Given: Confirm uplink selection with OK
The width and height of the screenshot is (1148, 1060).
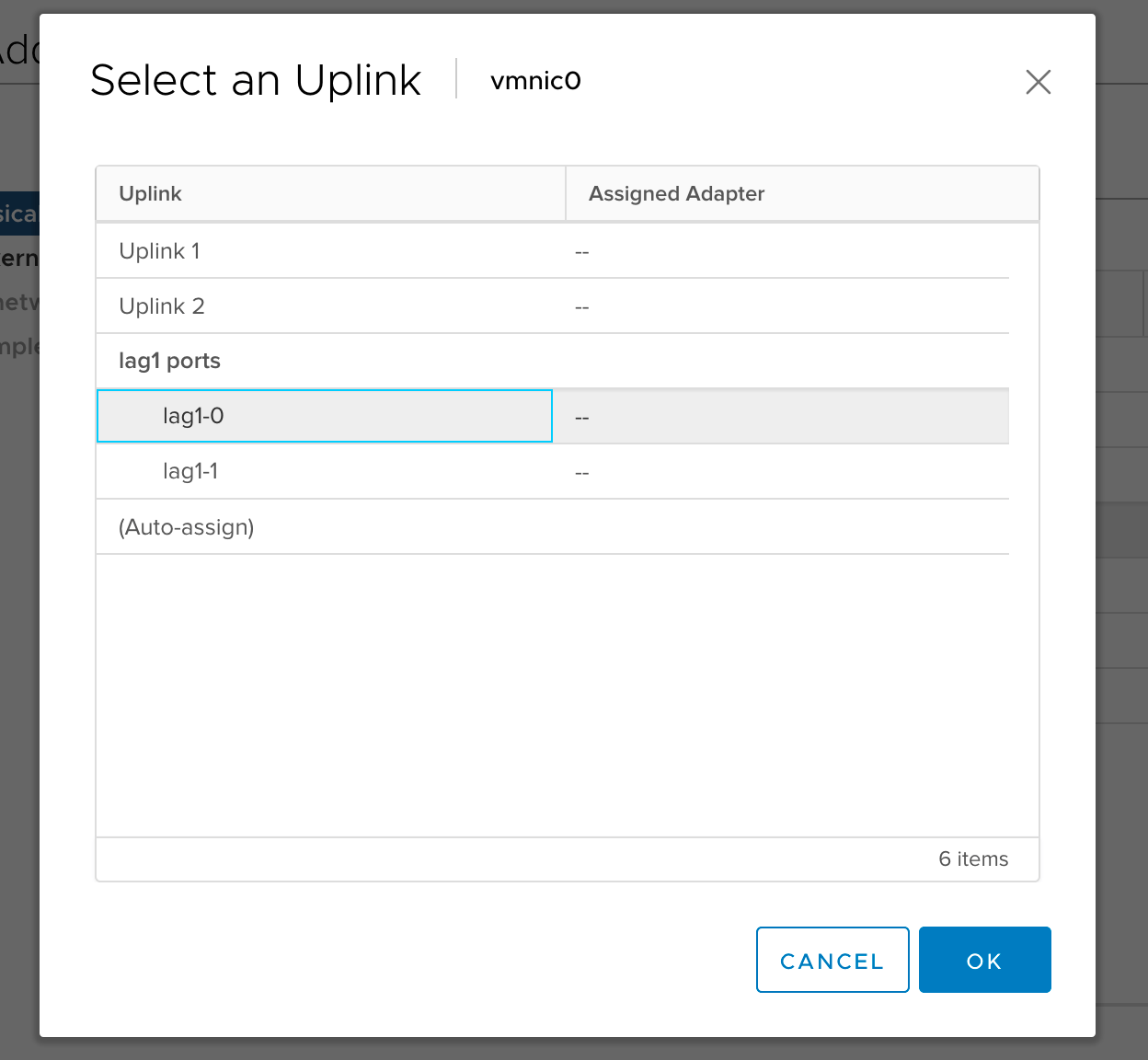Looking at the screenshot, I should [983, 960].
